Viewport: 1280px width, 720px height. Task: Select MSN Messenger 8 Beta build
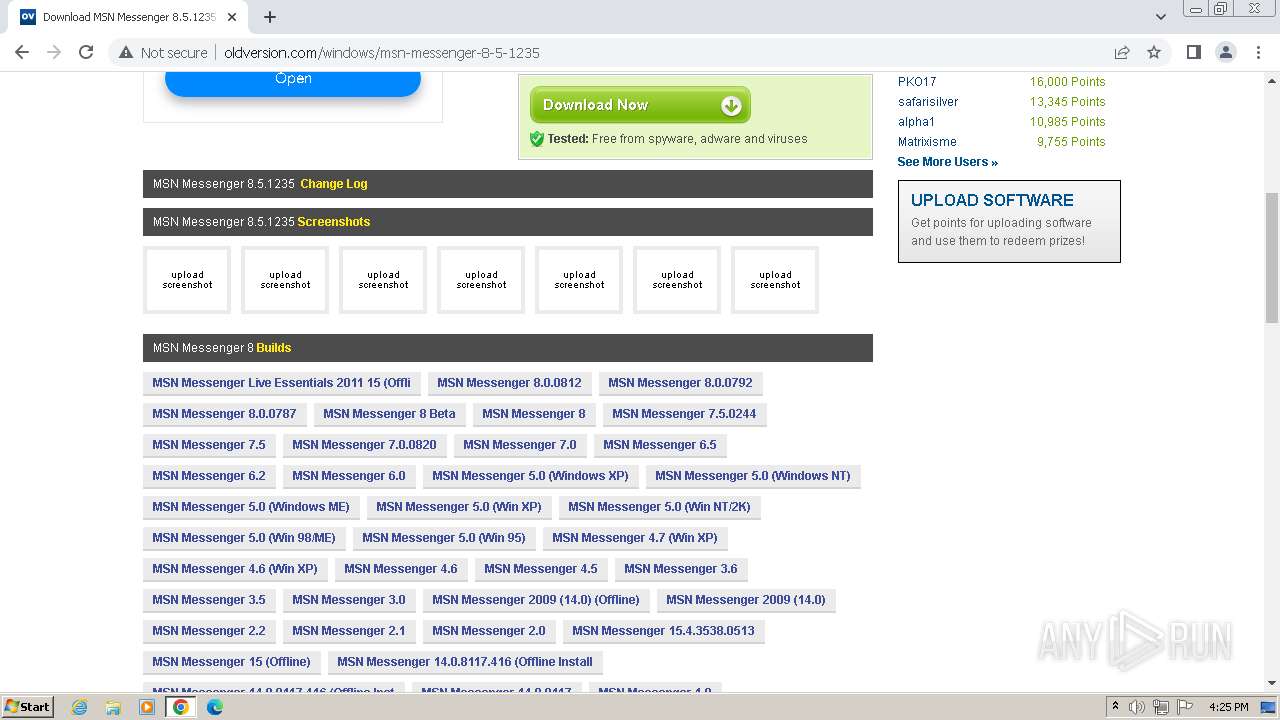pyautogui.click(x=389, y=414)
